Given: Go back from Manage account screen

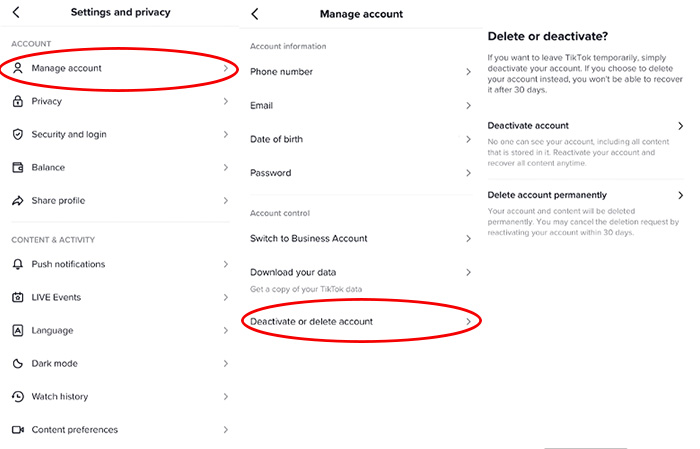Looking at the screenshot, I should [x=255, y=14].
